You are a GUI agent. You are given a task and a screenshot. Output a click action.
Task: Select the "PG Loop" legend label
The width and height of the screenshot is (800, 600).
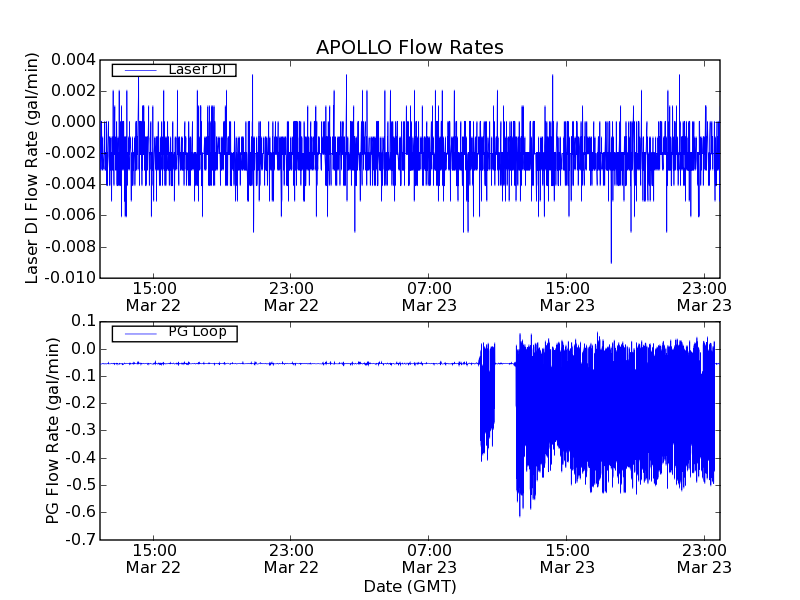point(197,332)
